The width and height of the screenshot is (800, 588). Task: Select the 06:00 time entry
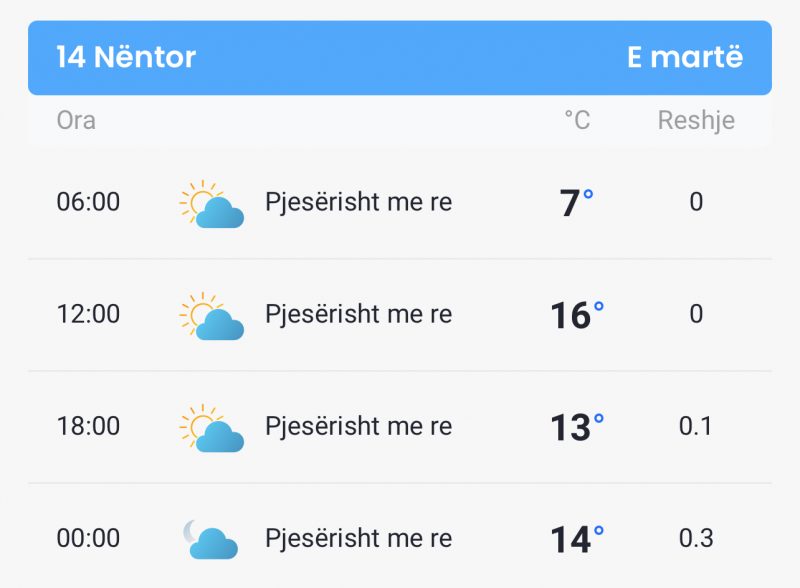(x=88, y=202)
